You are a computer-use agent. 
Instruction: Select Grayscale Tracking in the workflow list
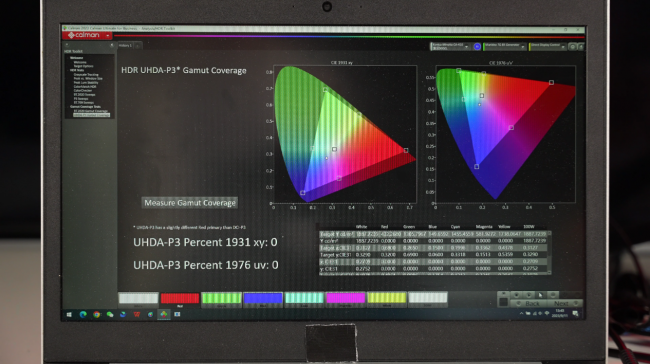click(x=86, y=74)
